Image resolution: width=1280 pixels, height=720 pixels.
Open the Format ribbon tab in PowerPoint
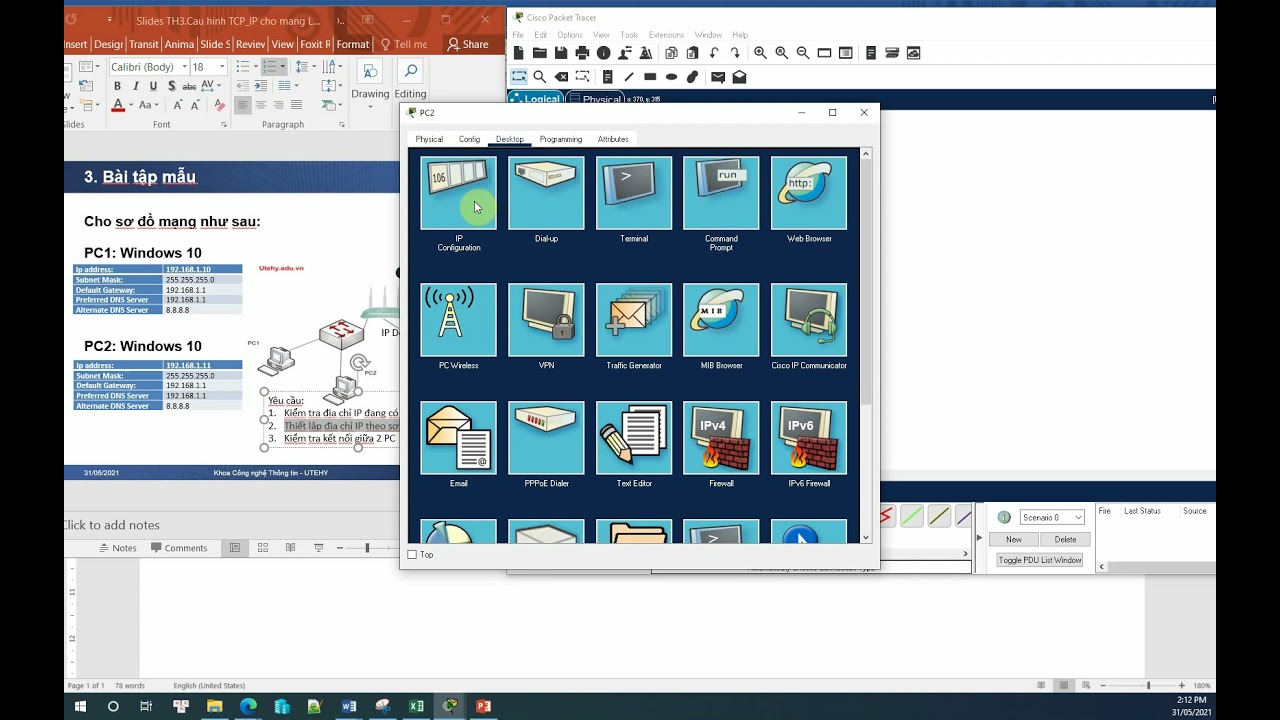click(352, 44)
